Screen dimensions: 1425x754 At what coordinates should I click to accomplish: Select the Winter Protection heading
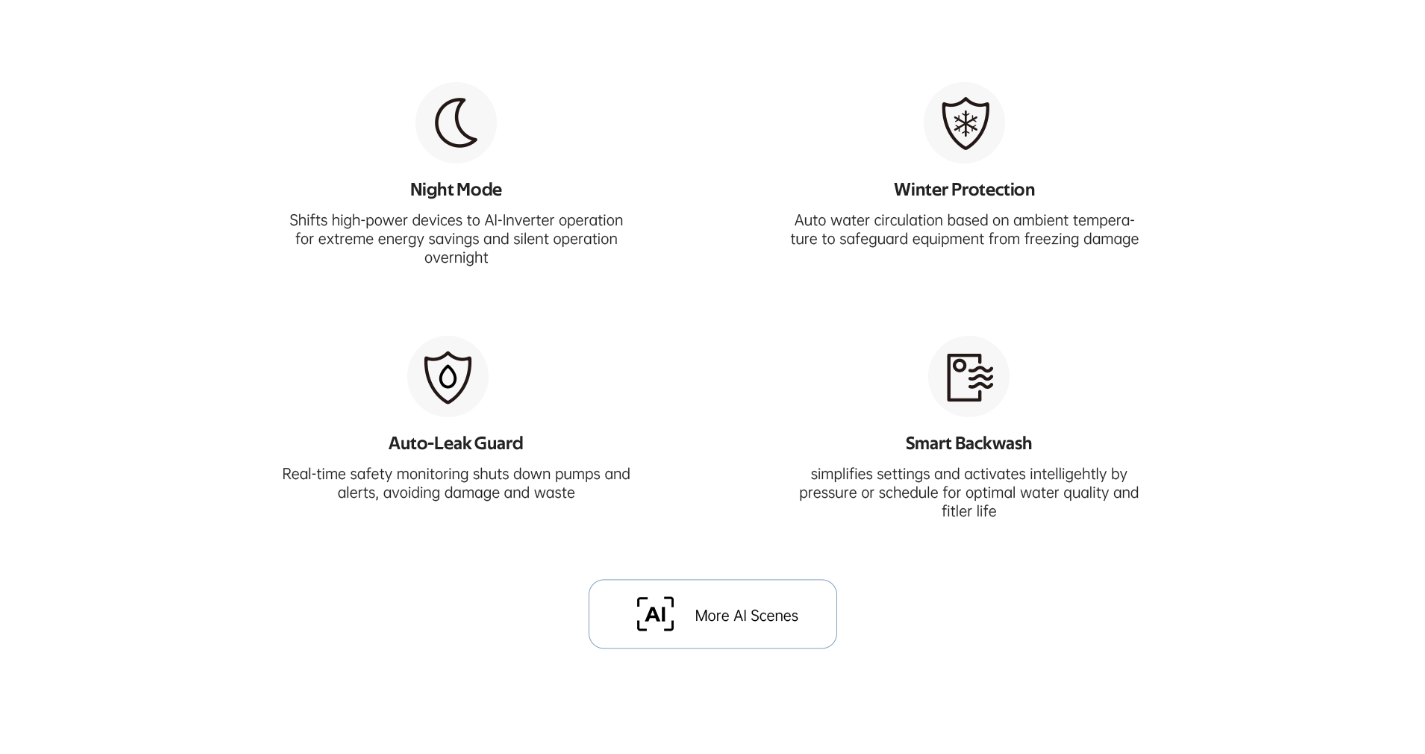(x=964, y=189)
